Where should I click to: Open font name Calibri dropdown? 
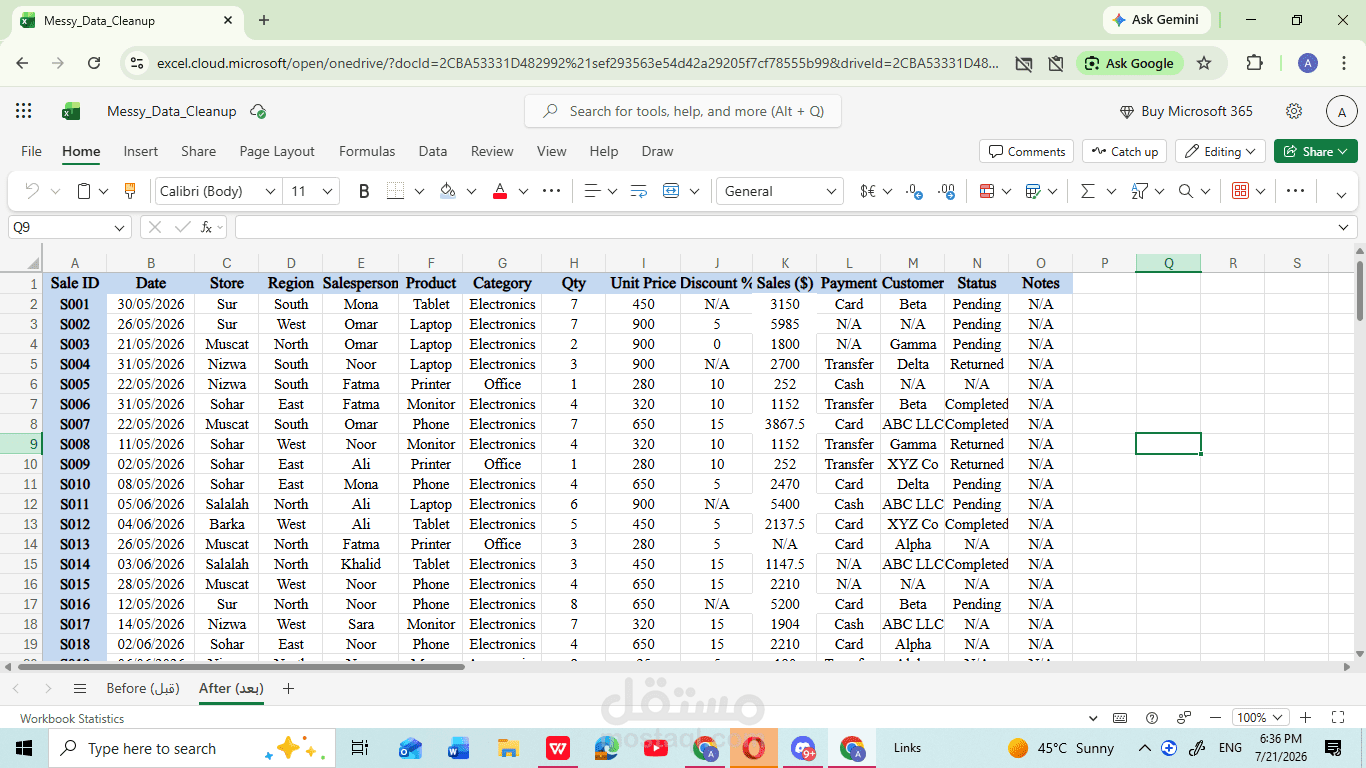270,191
